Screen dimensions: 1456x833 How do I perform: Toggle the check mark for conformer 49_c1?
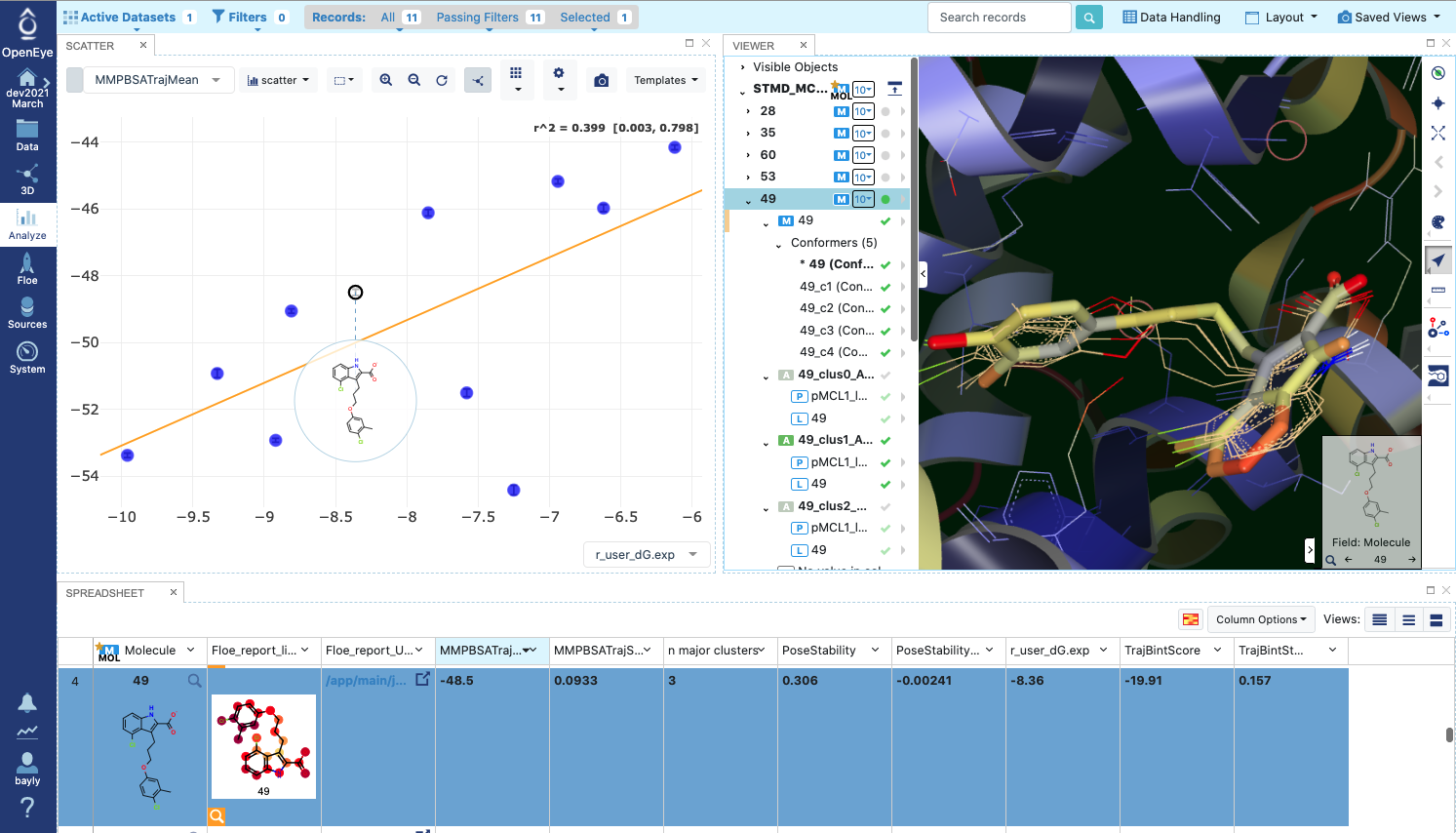pyautogui.click(x=885, y=287)
